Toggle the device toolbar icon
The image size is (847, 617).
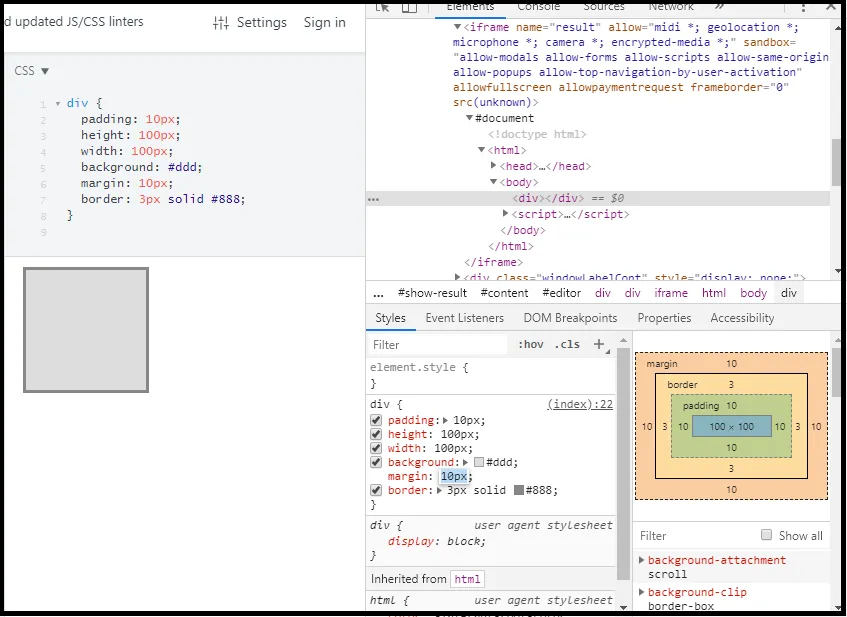(x=410, y=7)
